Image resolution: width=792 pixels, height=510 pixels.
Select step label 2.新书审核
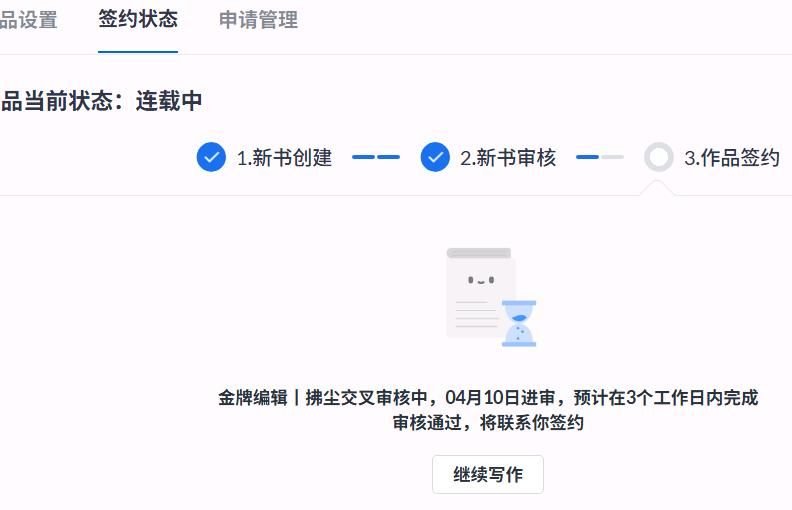coord(508,158)
